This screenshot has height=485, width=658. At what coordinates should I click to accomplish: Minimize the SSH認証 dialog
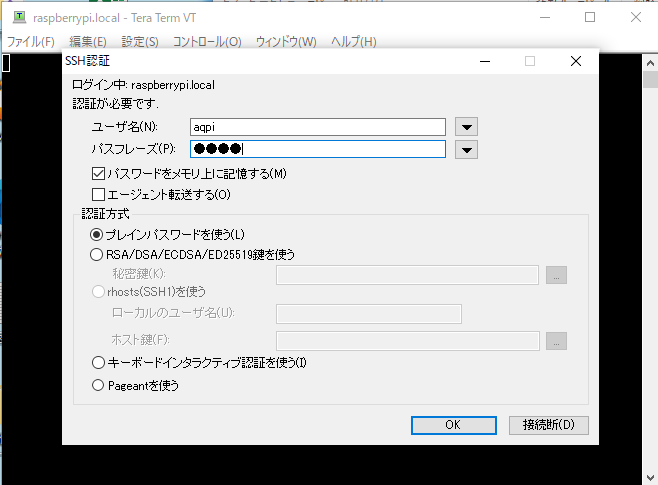click(x=485, y=61)
